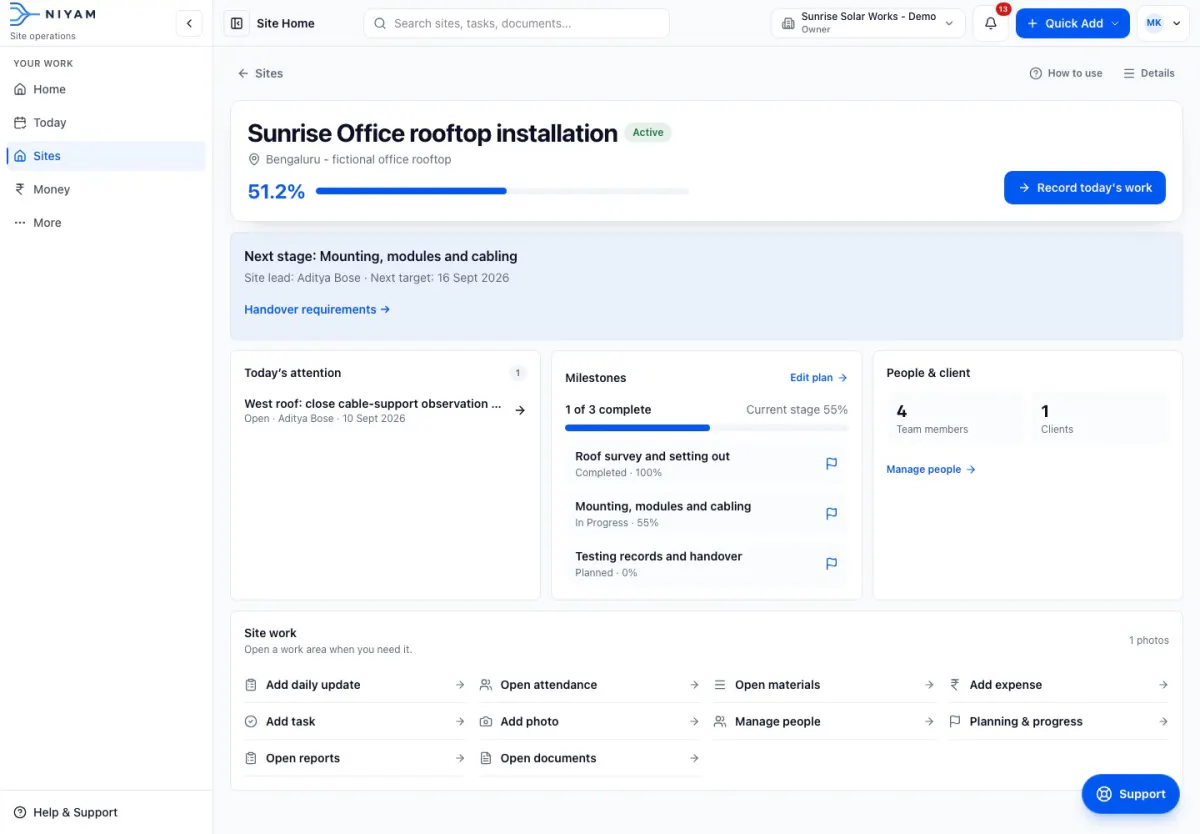Open the MK user avatar menu

pos(1162,23)
